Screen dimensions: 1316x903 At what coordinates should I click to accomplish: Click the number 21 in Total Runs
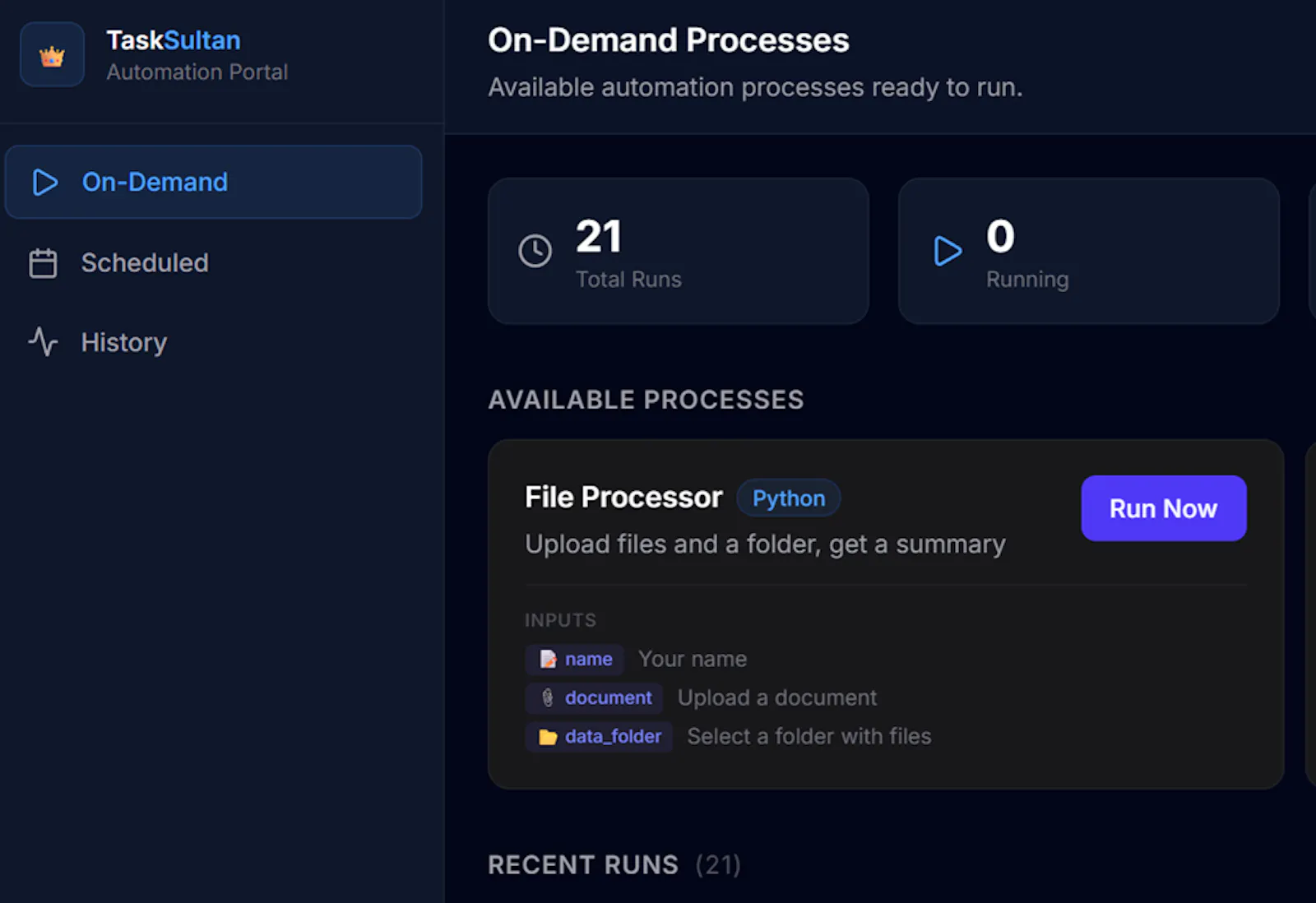click(599, 237)
